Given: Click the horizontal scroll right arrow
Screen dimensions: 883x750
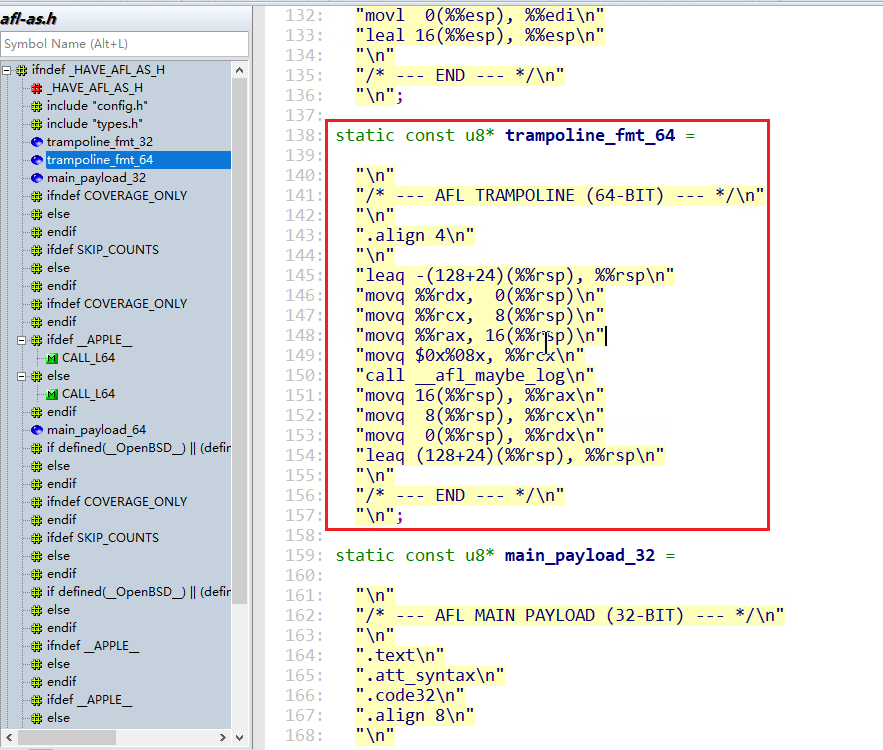Looking at the screenshot, I should (x=222, y=737).
